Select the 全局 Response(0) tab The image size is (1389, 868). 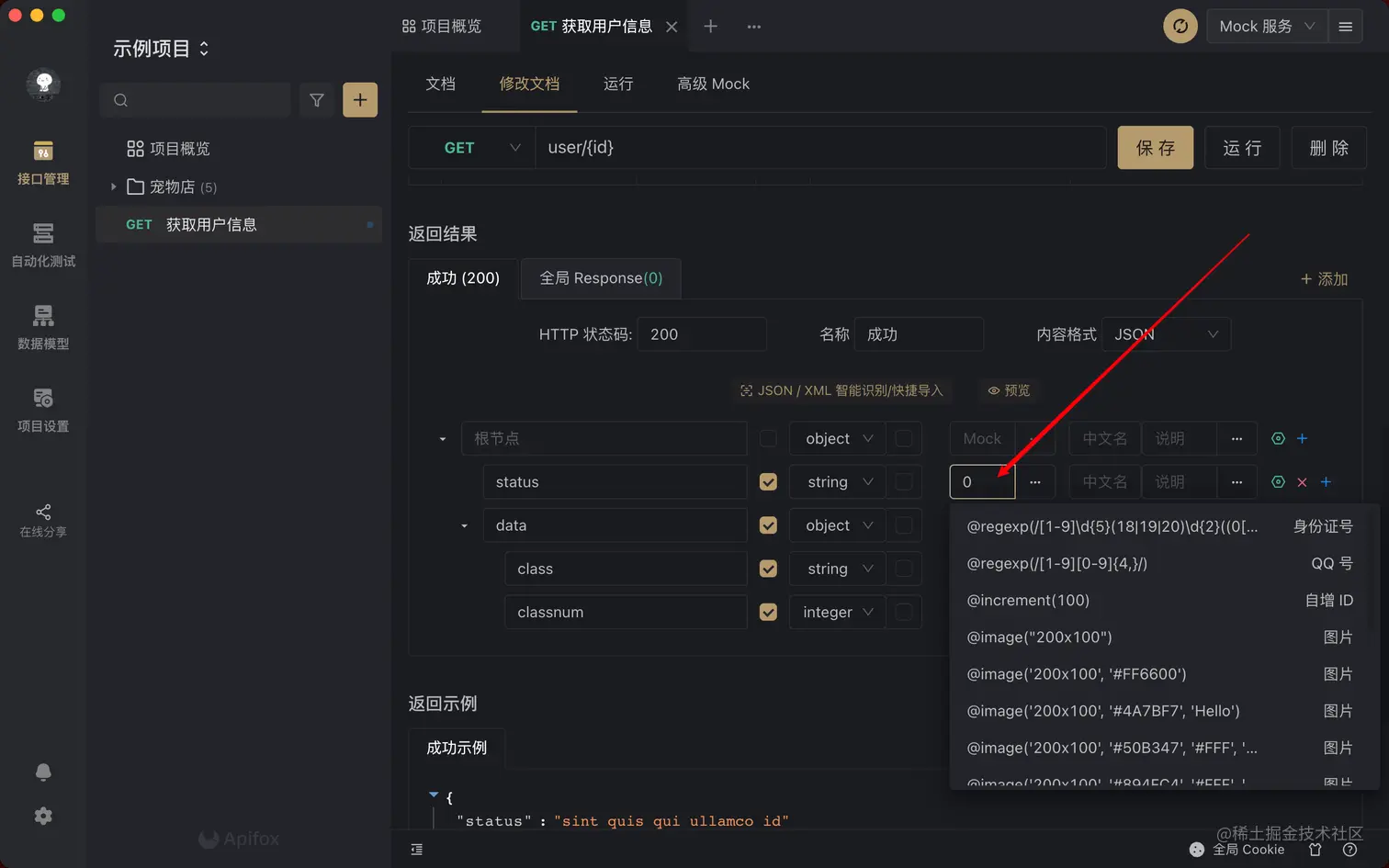click(601, 278)
